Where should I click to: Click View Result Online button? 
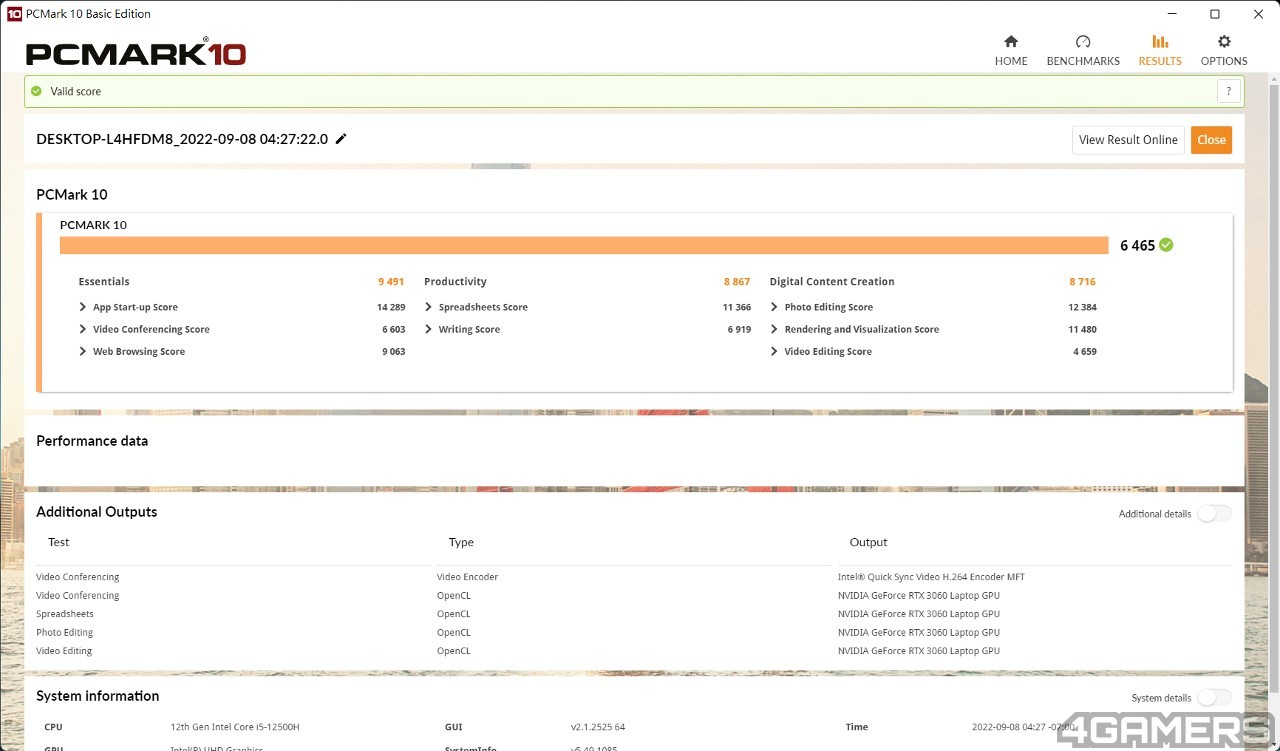[1128, 140]
